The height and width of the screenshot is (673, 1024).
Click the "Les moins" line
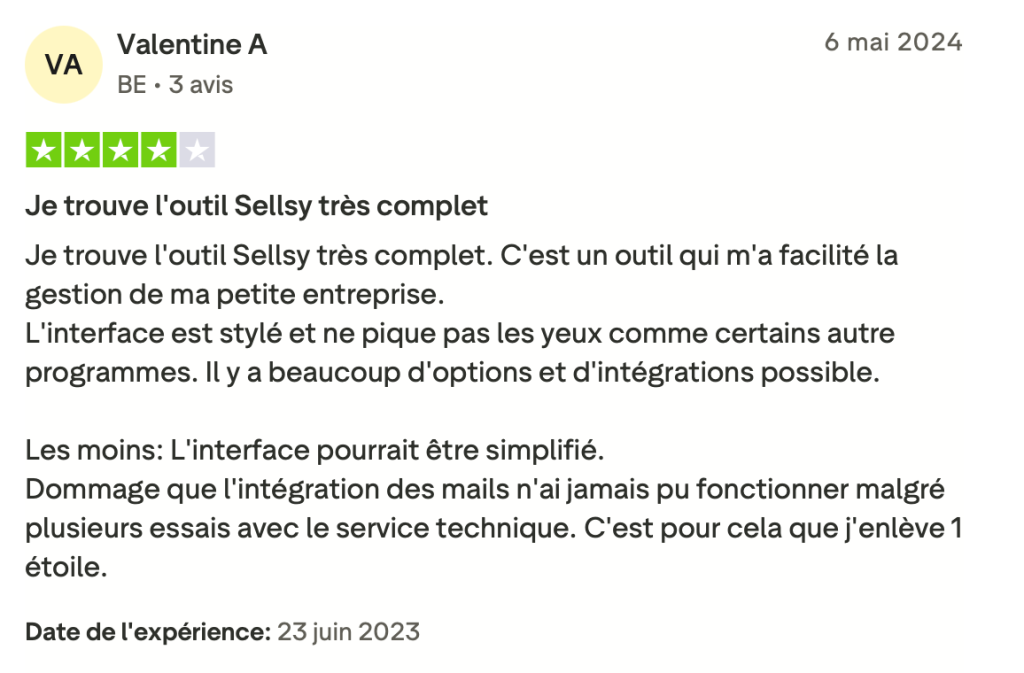pyautogui.click(x=315, y=451)
